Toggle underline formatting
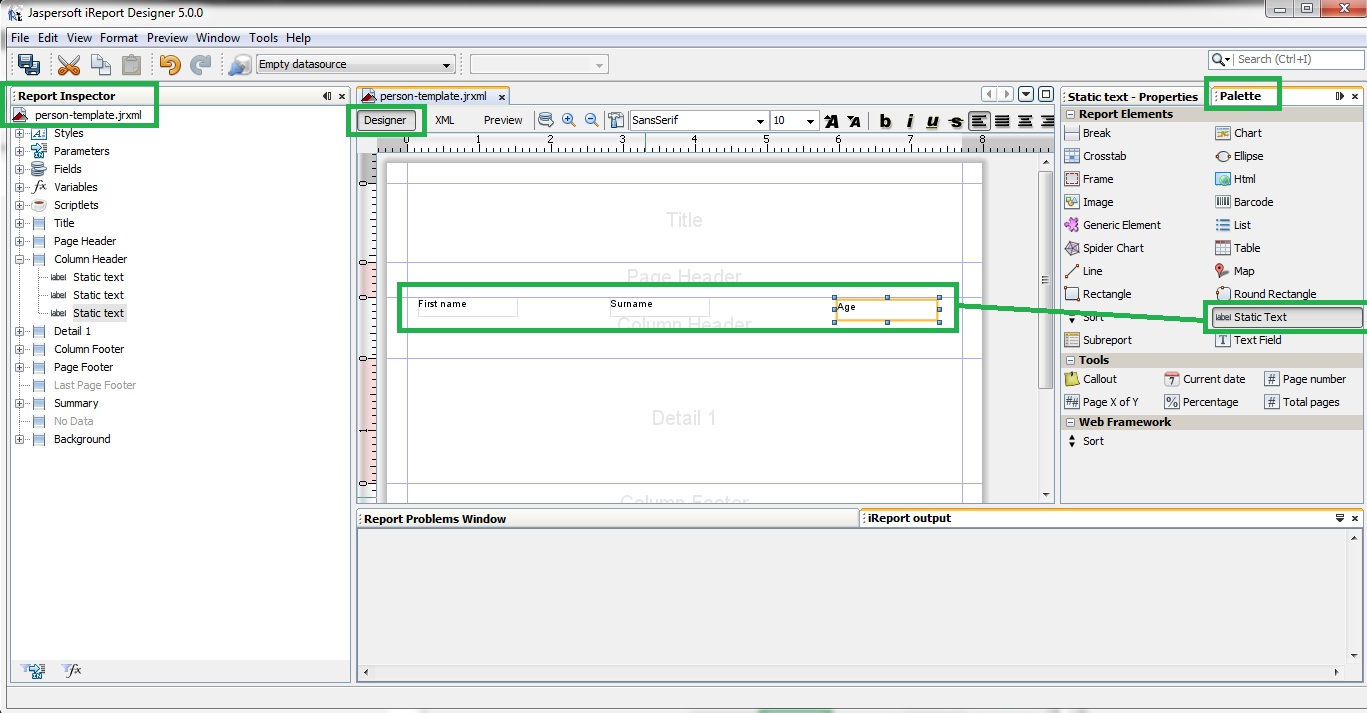The width and height of the screenshot is (1367, 713). [933, 121]
